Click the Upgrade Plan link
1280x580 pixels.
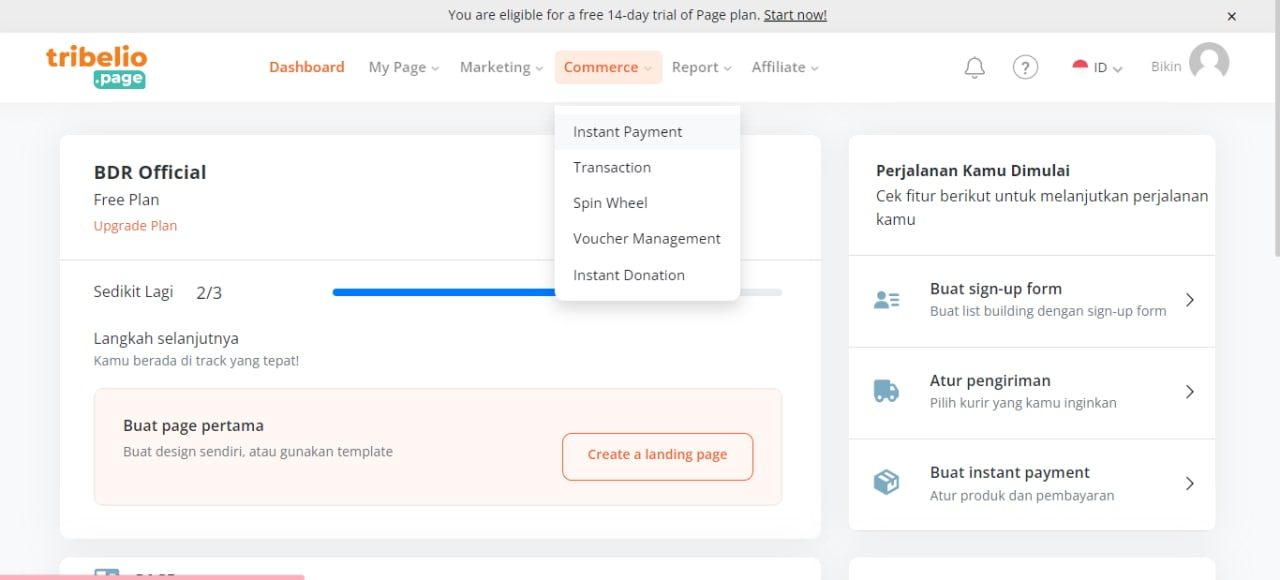pyautogui.click(x=135, y=226)
